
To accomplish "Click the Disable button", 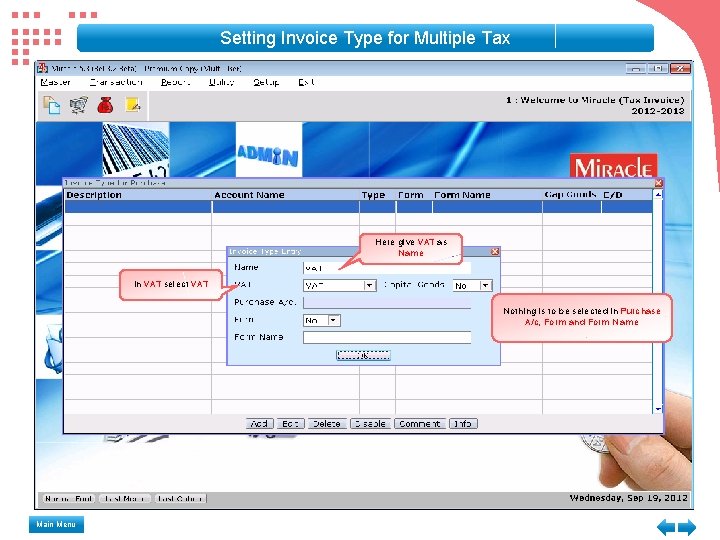I will coord(370,423).
